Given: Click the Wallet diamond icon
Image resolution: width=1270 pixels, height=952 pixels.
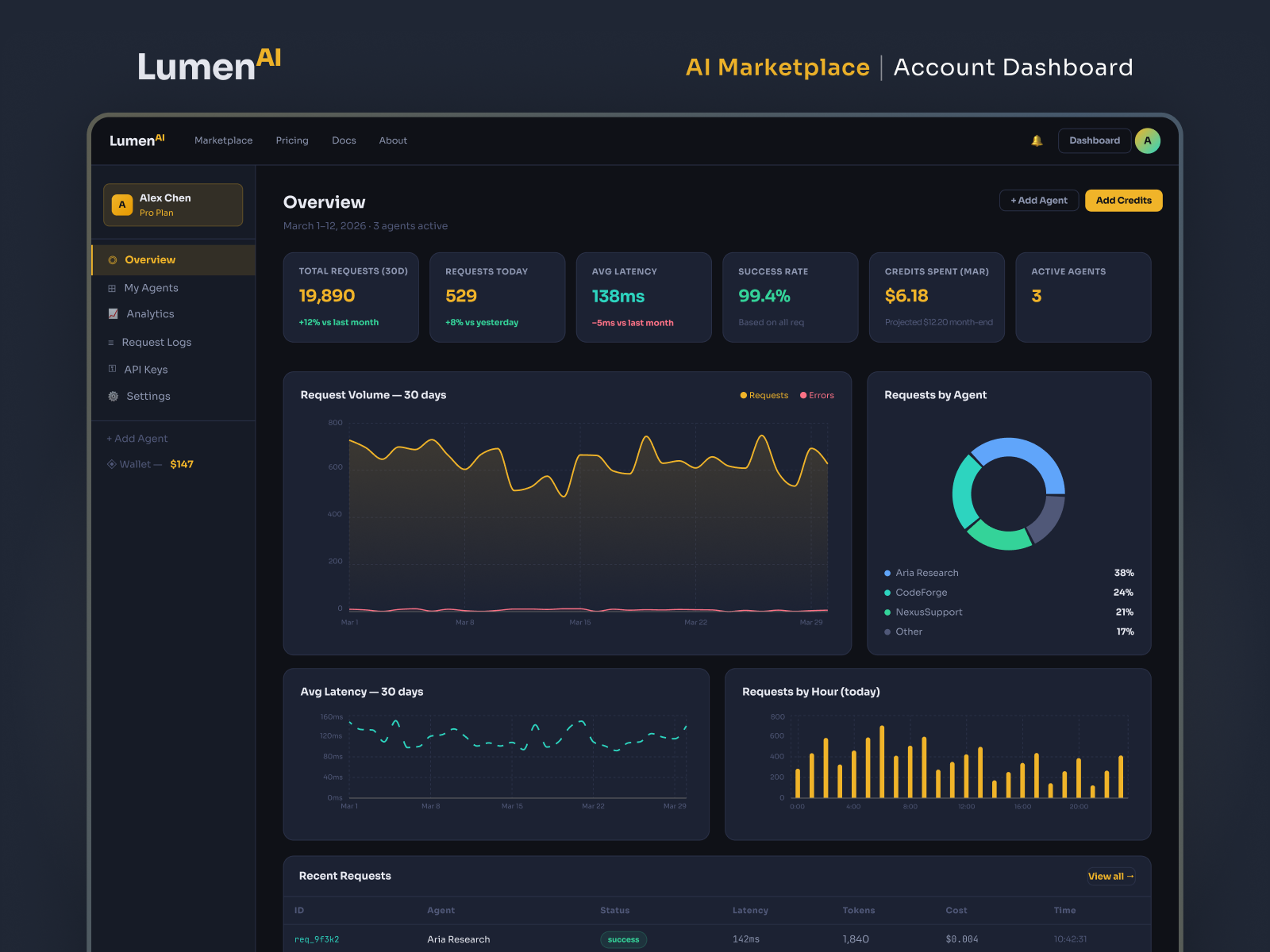Looking at the screenshot, I should (x=111, y=464).
